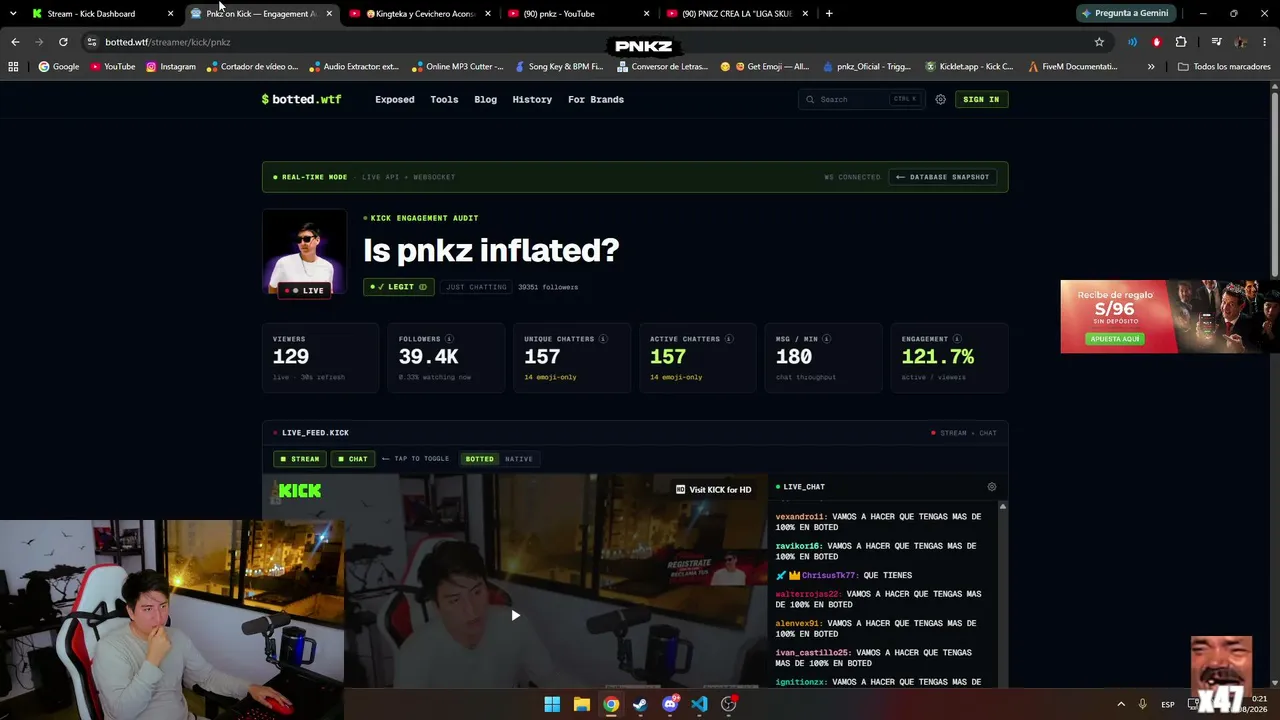Viewport: 1280px width, 720px height.
Task: Switch to the (90) pnkz - YouTube tab
Action: point(580,14)
